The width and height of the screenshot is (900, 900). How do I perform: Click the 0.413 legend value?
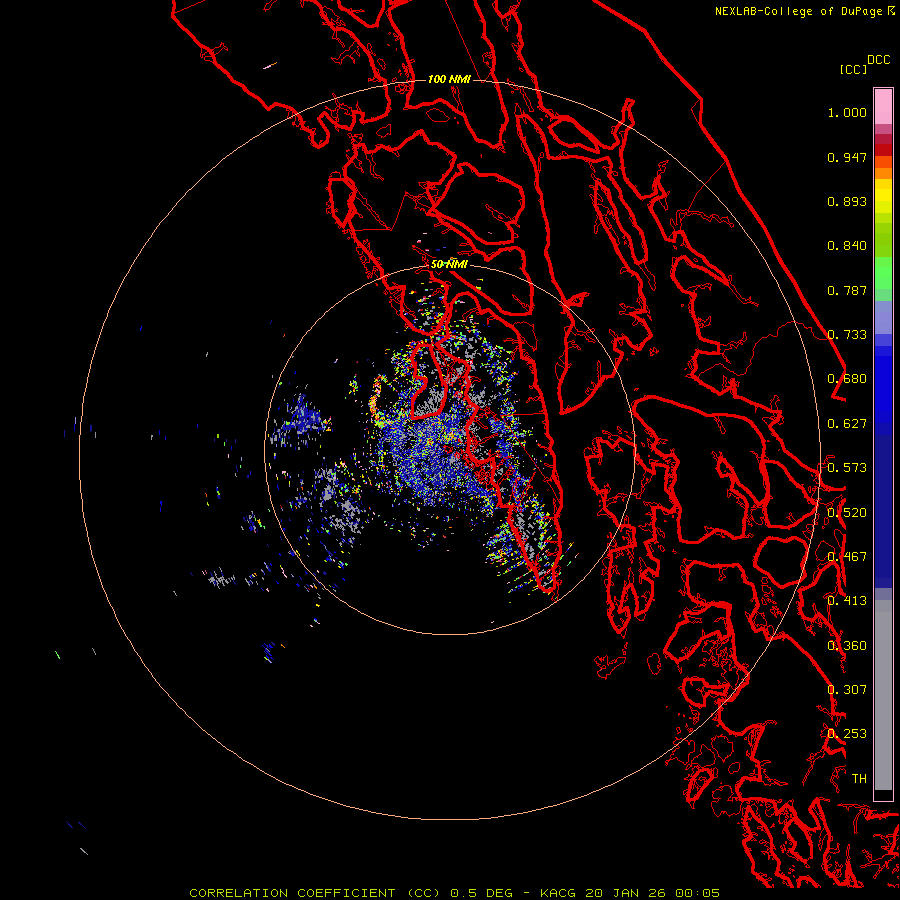pos(847,601)
